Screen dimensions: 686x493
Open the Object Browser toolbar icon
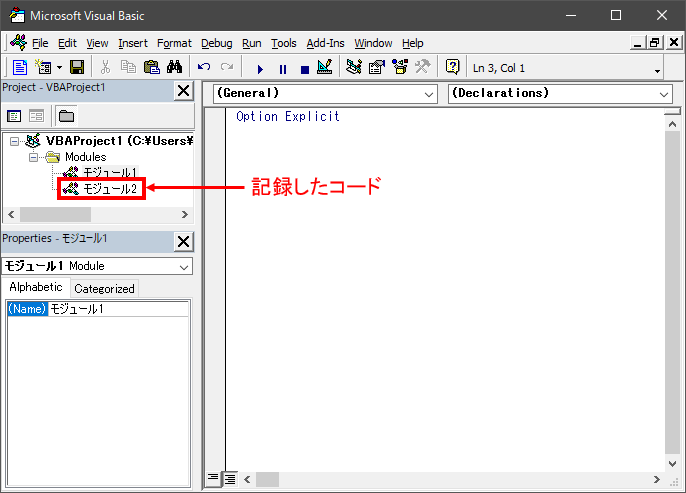point(400,67)
